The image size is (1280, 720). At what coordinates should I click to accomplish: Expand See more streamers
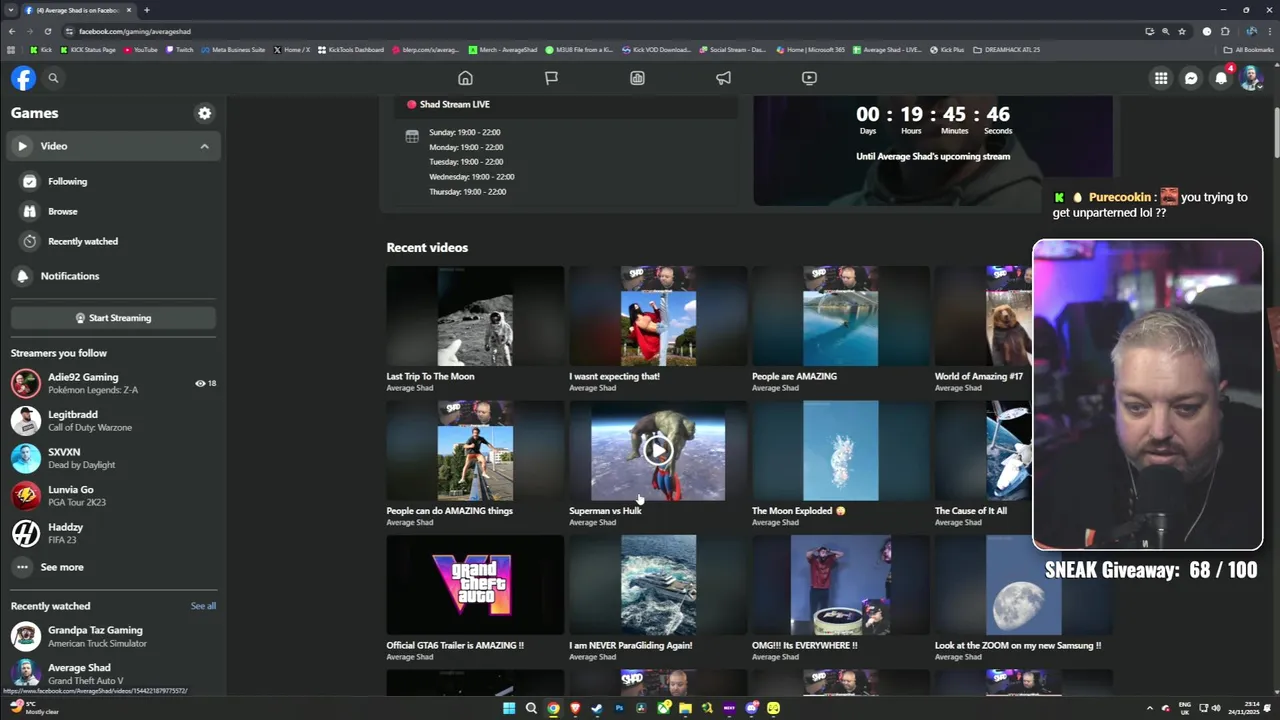113,567
